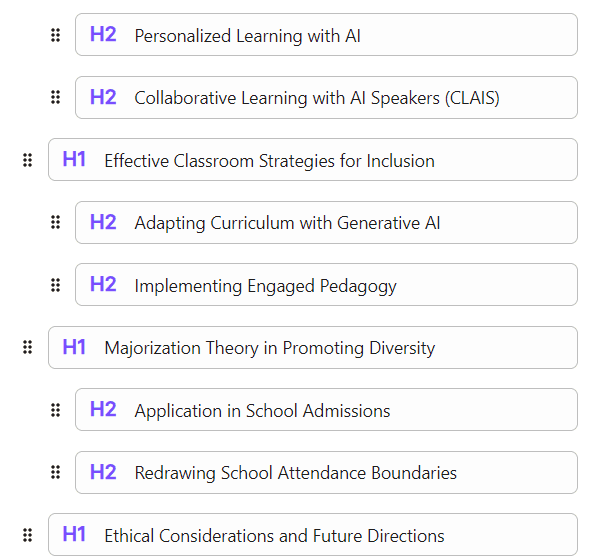600x560 pixels.
Task: Select the Implementing Engaged Pedagogy heading text
Action: point(265,286)
